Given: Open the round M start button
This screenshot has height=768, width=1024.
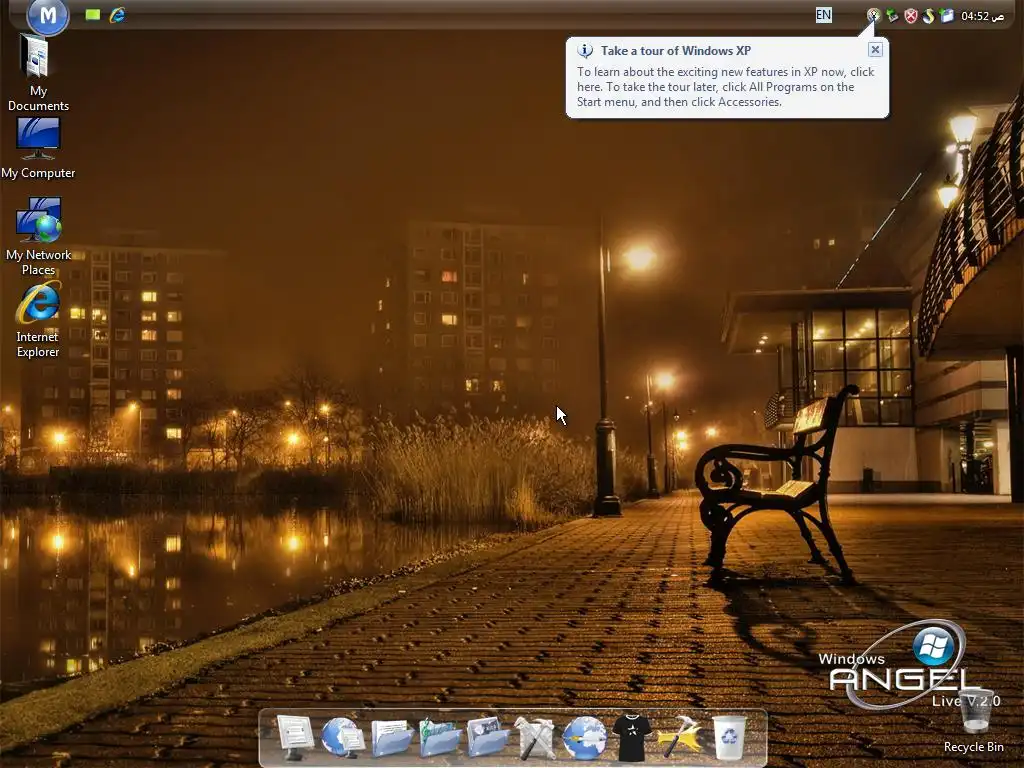Looking at the screenshot, I should [x=48, y=16].
